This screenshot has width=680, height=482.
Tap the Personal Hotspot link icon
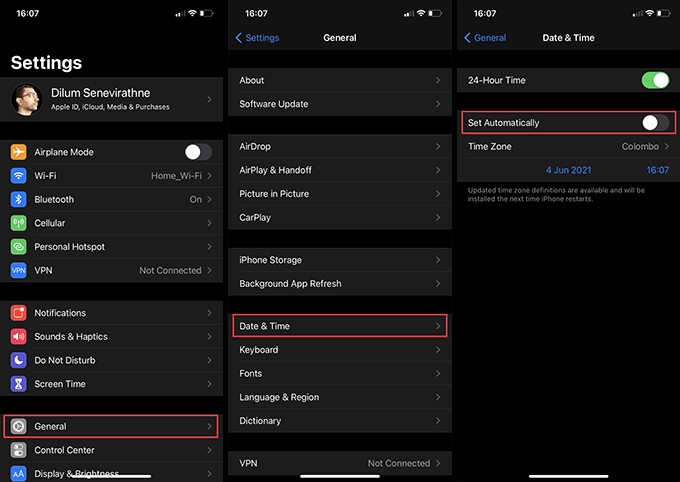(x=18, y=246)
